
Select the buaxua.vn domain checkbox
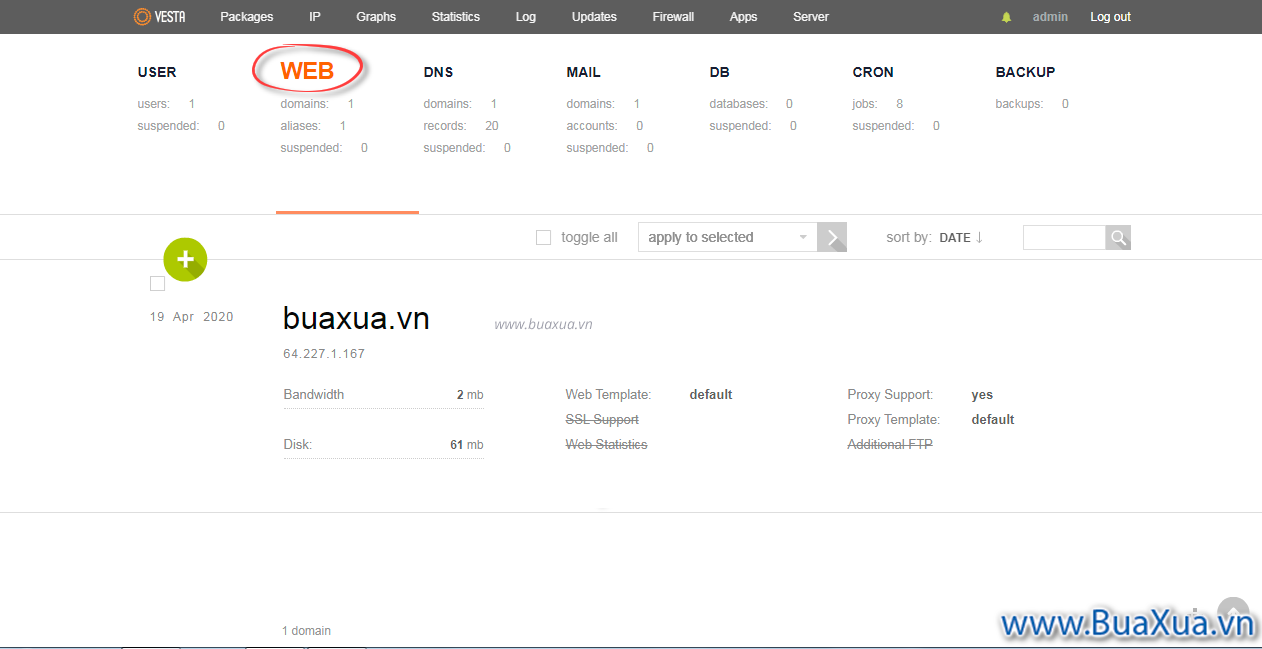(x=157, y=284)
